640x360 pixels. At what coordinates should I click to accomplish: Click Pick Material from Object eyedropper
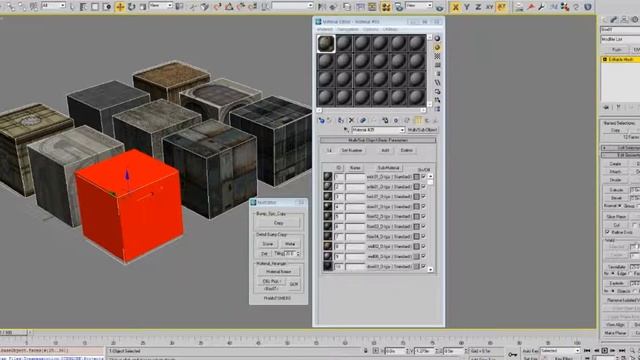tap(346, 130)
